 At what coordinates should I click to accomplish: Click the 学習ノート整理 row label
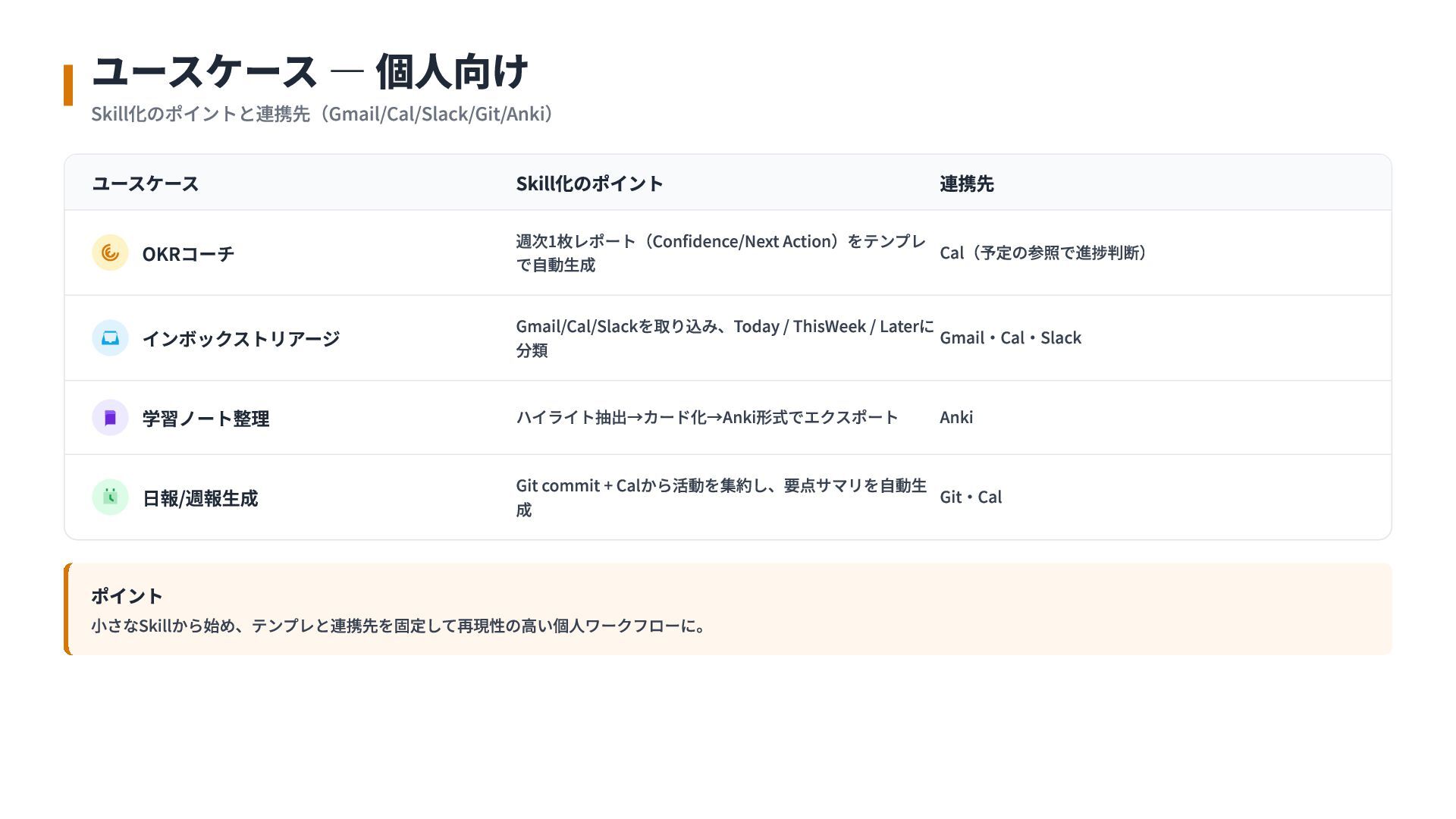click(x=206, y=419)
